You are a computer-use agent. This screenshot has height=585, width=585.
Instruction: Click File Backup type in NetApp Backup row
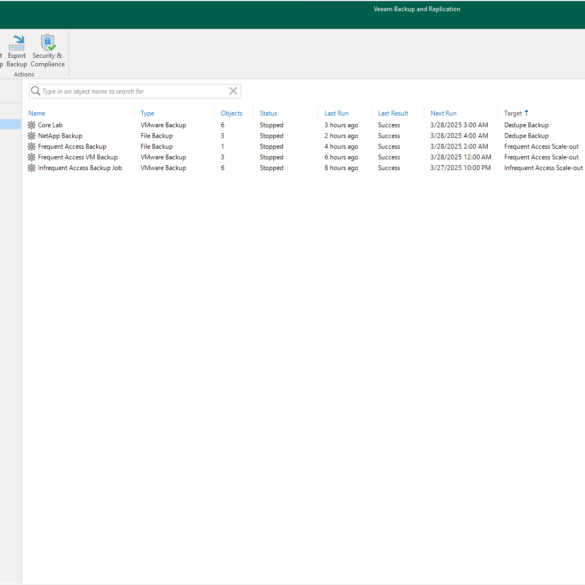[156, 136]
